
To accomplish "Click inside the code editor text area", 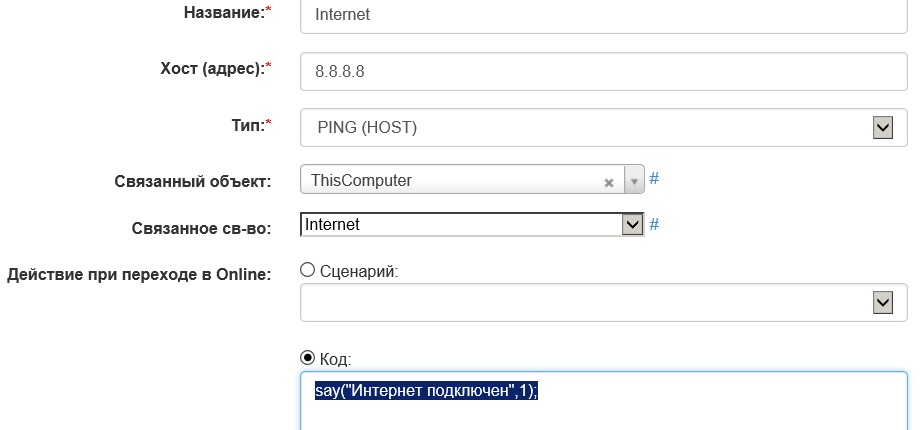I will 600,410.
